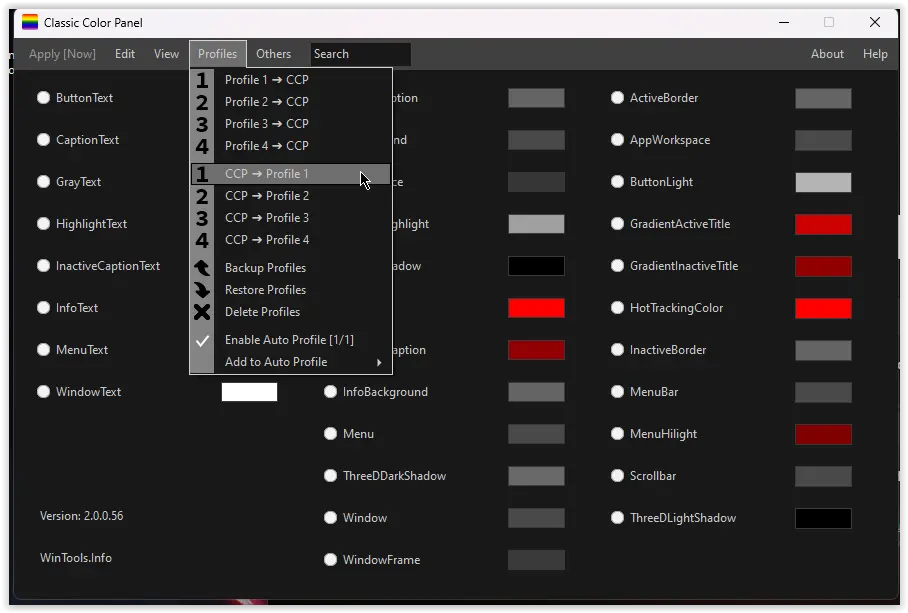Close the open Profiles menu
908x613 pixels.
(218, 54)
